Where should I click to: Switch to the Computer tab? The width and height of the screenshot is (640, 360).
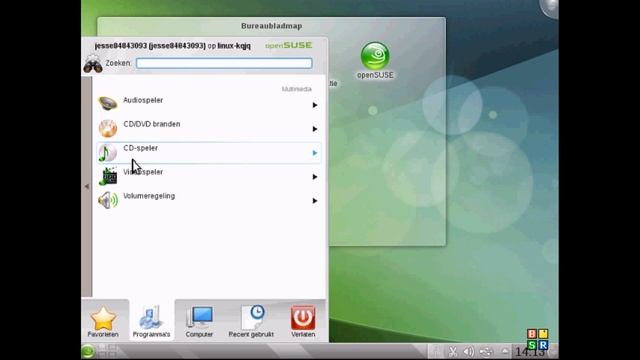(199, 322)
